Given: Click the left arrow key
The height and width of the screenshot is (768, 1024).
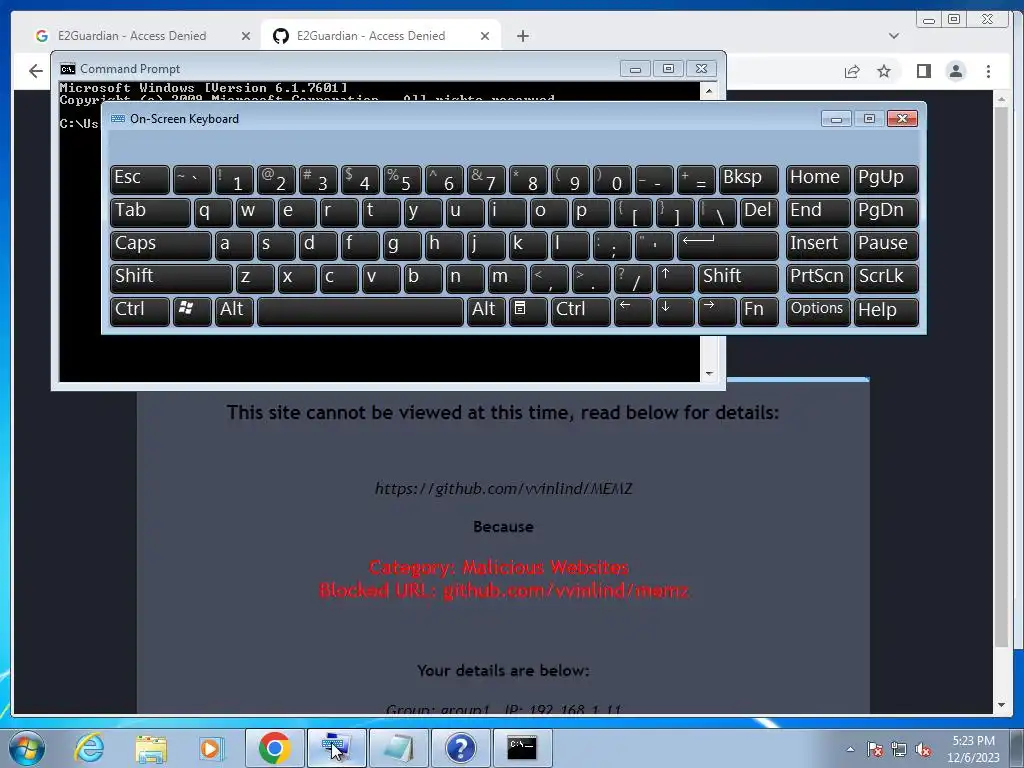Looking at the screenshot, I should tap(633, 311).
